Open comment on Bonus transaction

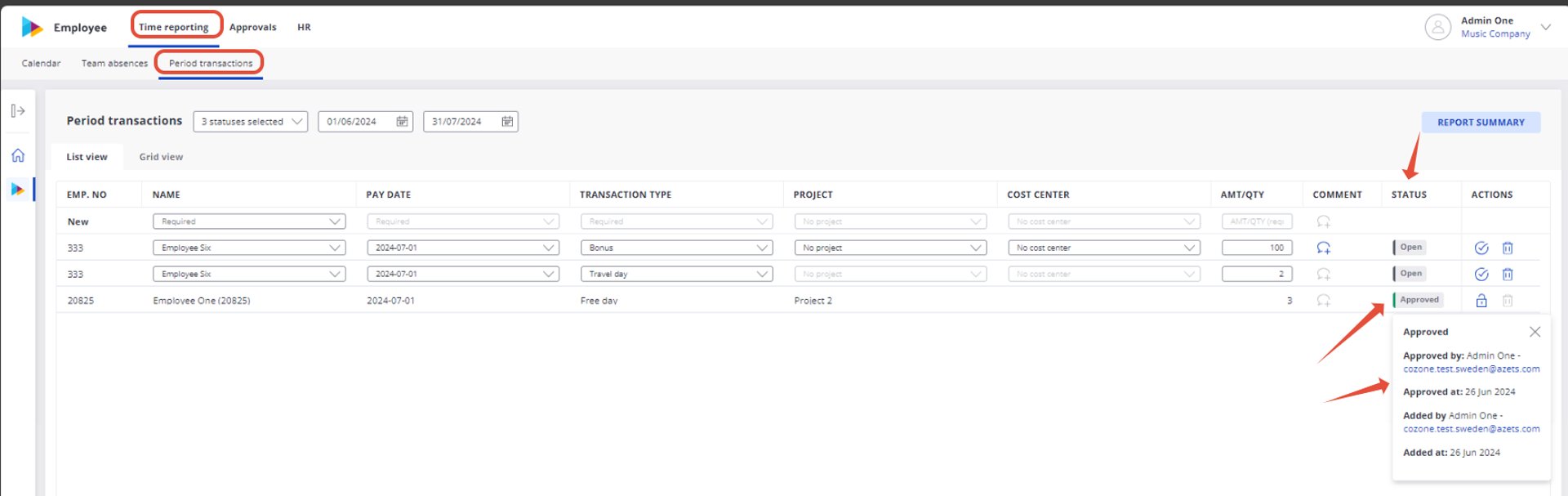pos(1324,248)
